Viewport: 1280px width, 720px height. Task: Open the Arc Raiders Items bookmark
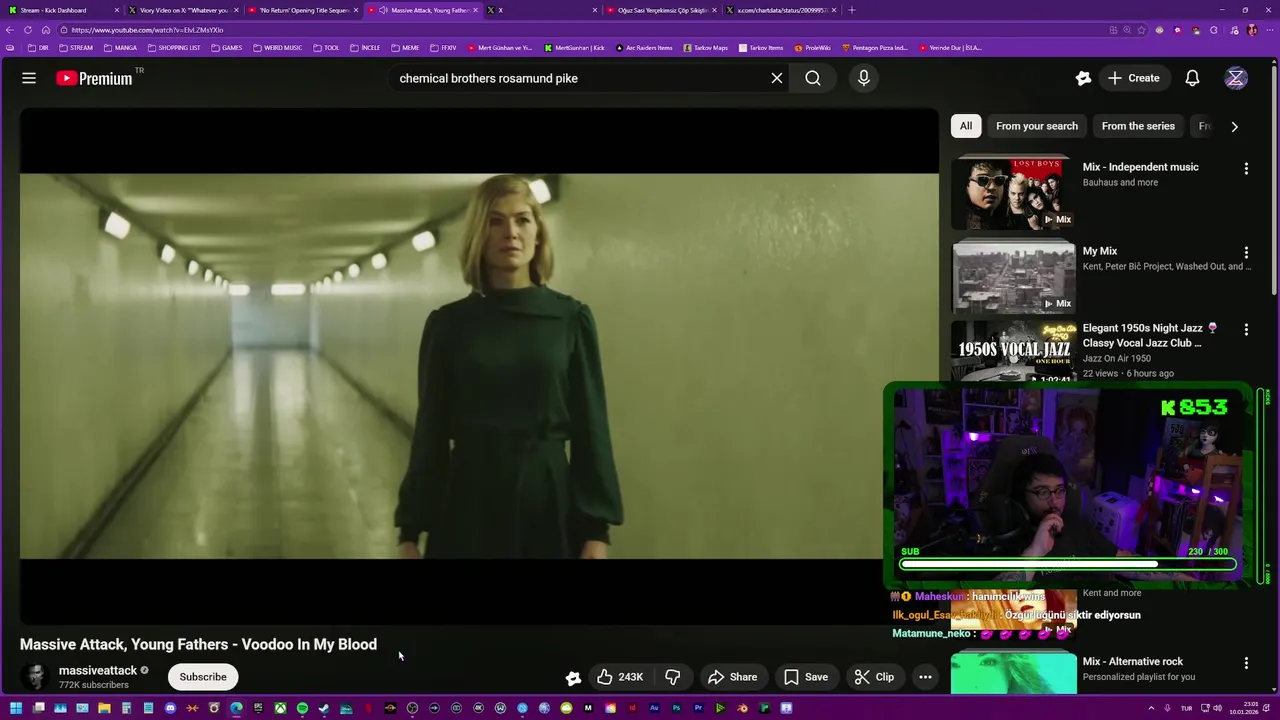coord(644,48)
